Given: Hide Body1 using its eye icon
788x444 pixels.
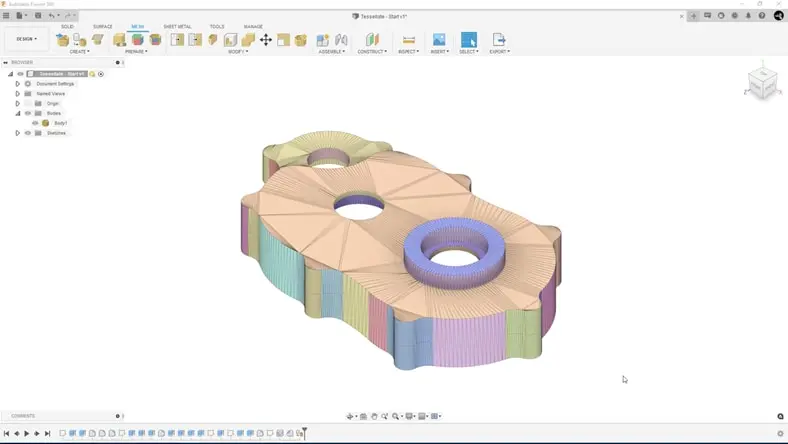Looking at the screenshot, I should pyautogui.click(x=35, y=123).
